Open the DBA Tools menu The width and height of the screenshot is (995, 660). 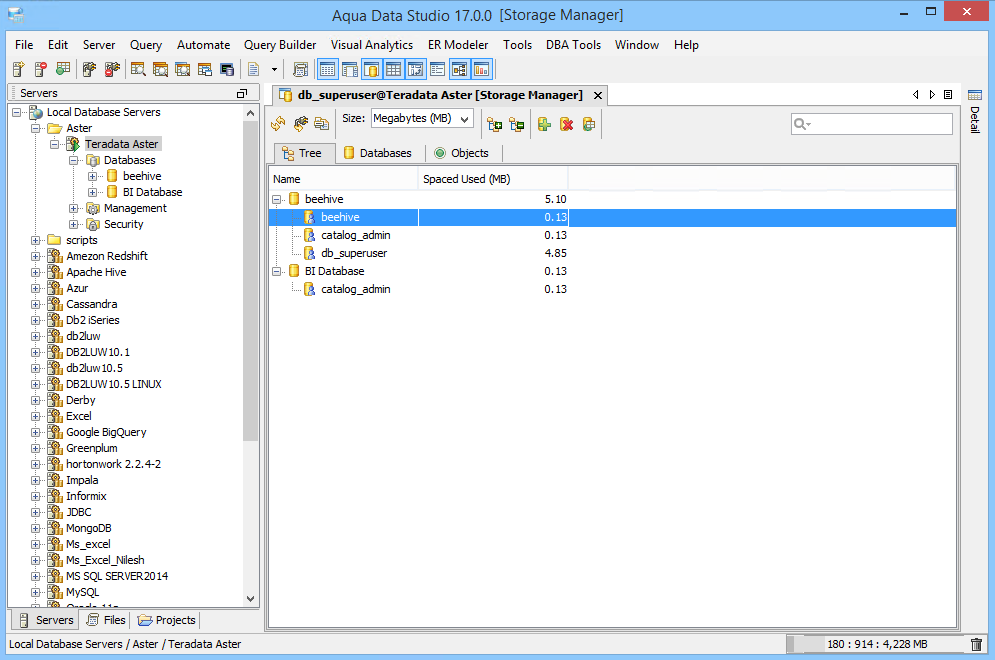573,45
